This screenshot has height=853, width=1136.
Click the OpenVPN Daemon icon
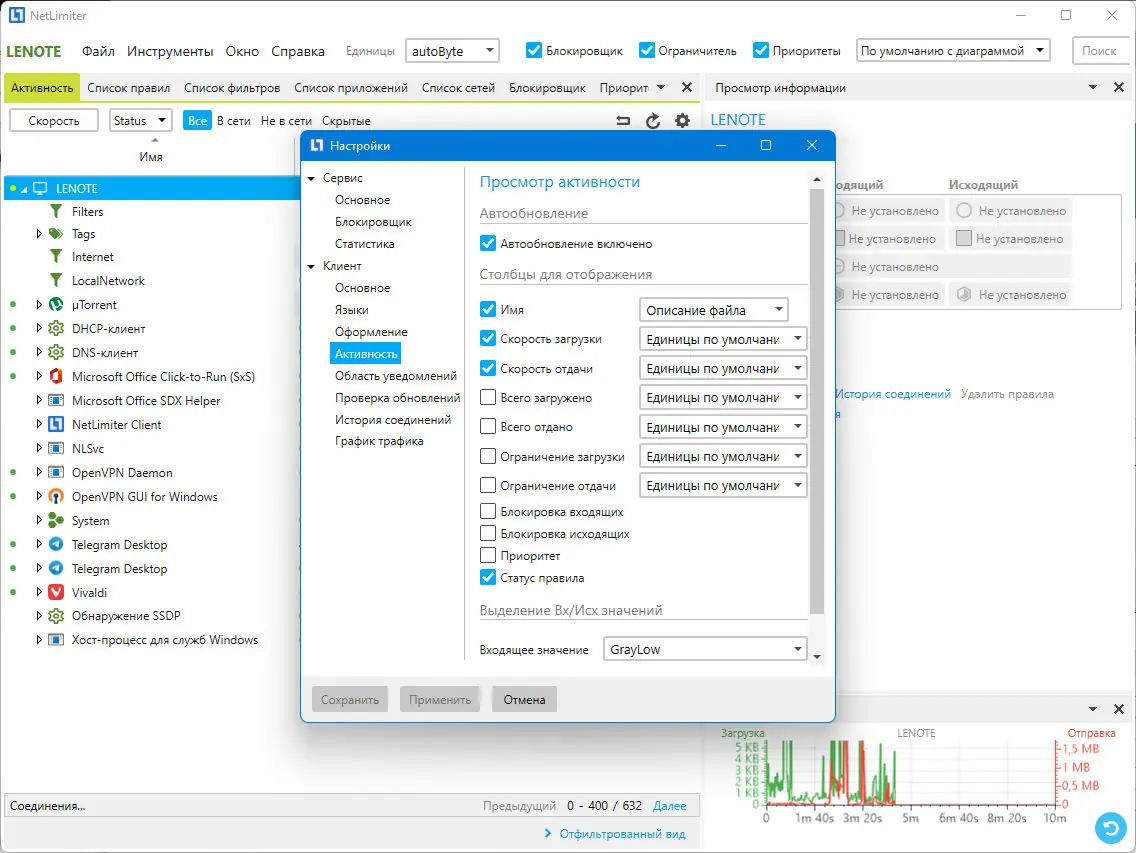pos(56,472)
